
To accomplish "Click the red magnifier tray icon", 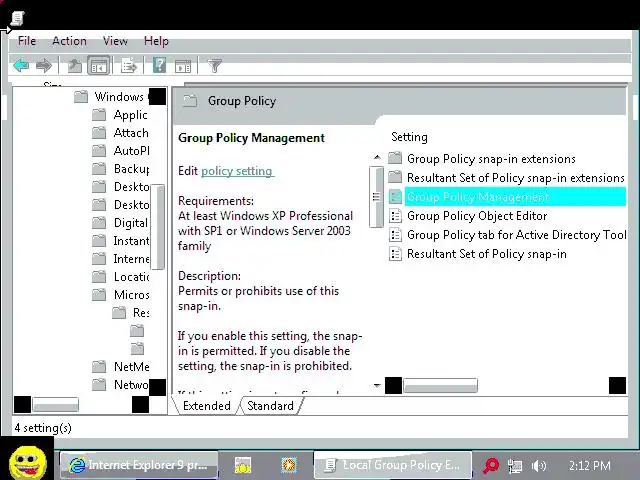I will (x=490, y=465).
